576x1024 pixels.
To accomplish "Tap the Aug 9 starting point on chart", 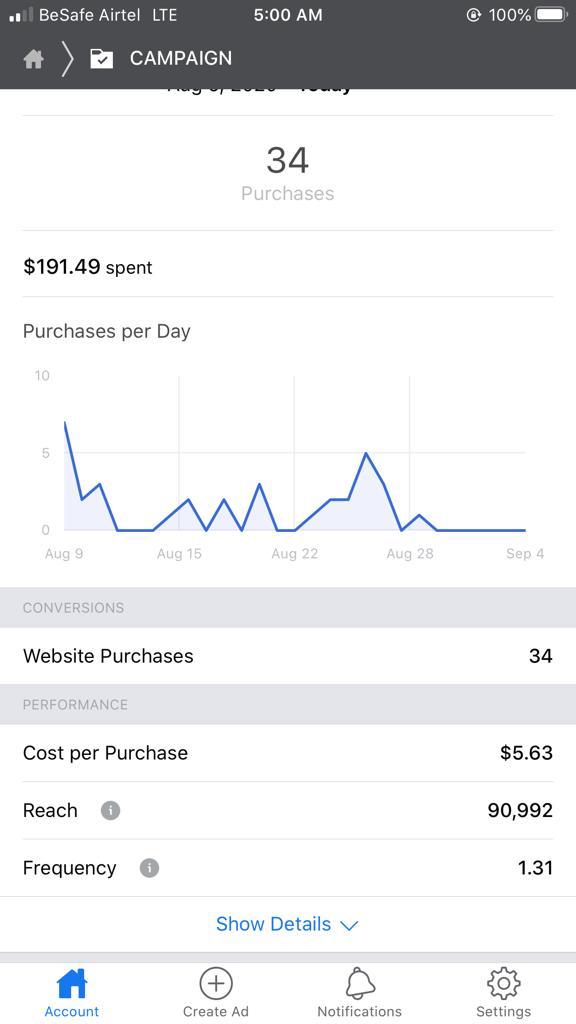I will [x=65, y=423].
